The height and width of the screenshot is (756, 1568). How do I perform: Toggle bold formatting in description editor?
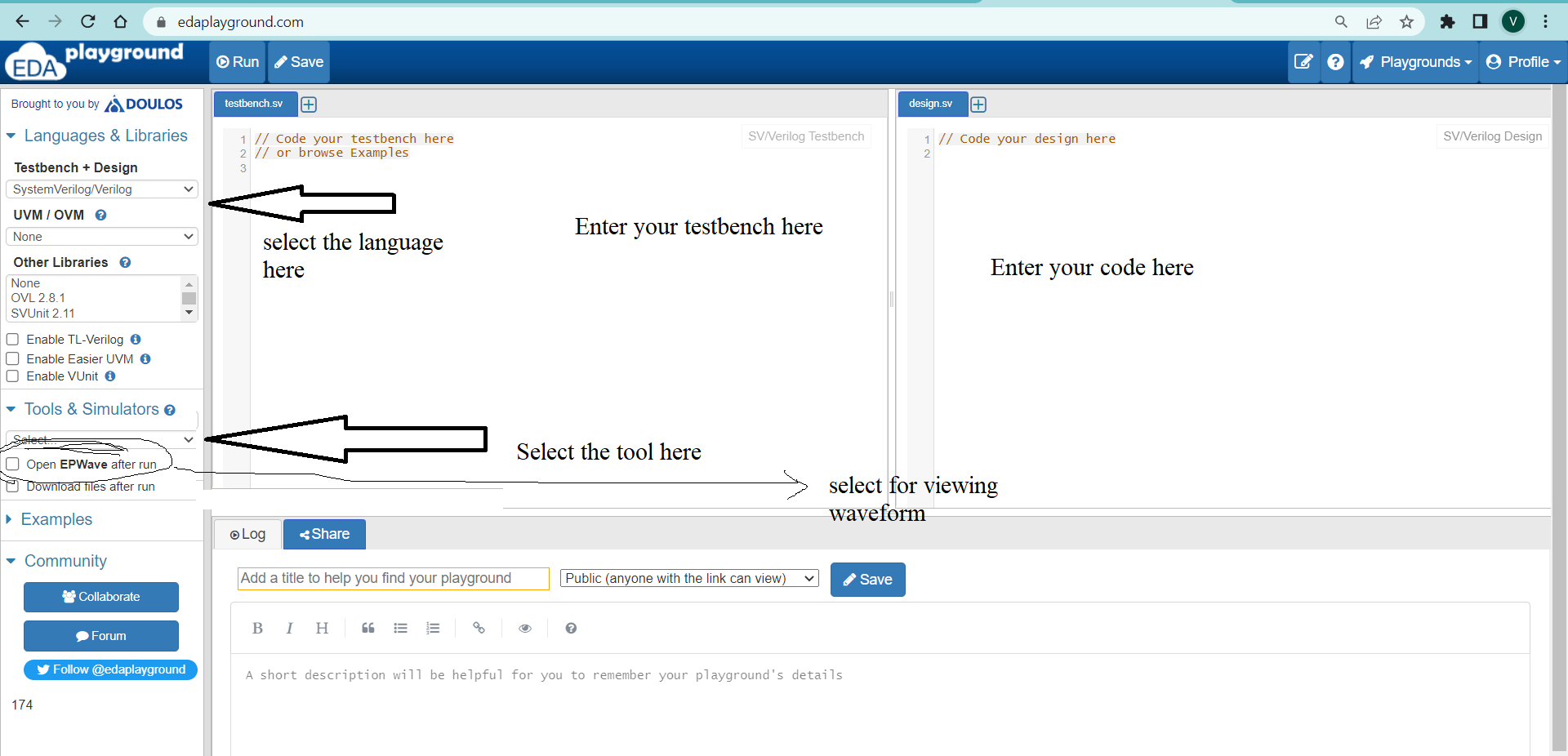pyautogui.click(x=256, y=628)
